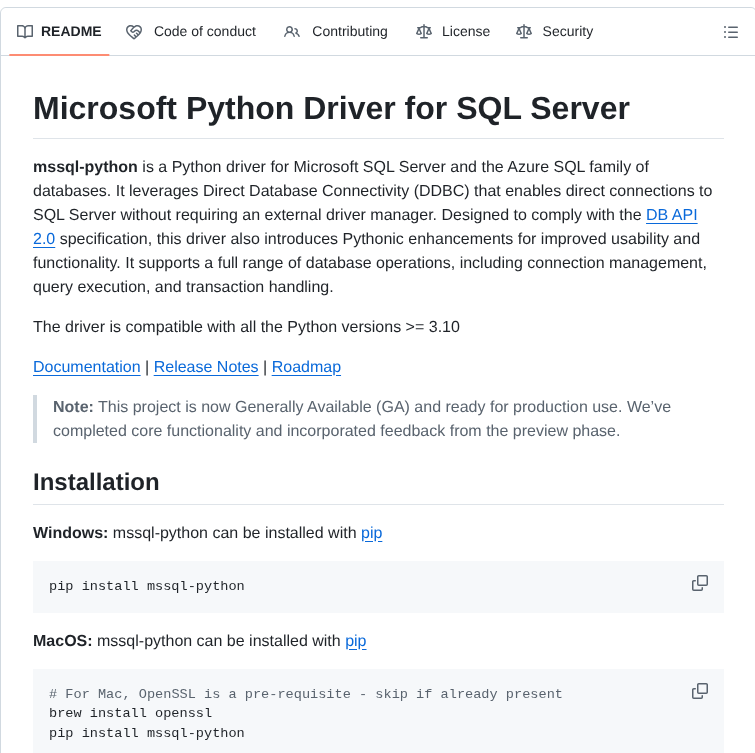Switch to Code of conduct tab
The width and height of the screenshot is (755, 753).
(191, 32)
